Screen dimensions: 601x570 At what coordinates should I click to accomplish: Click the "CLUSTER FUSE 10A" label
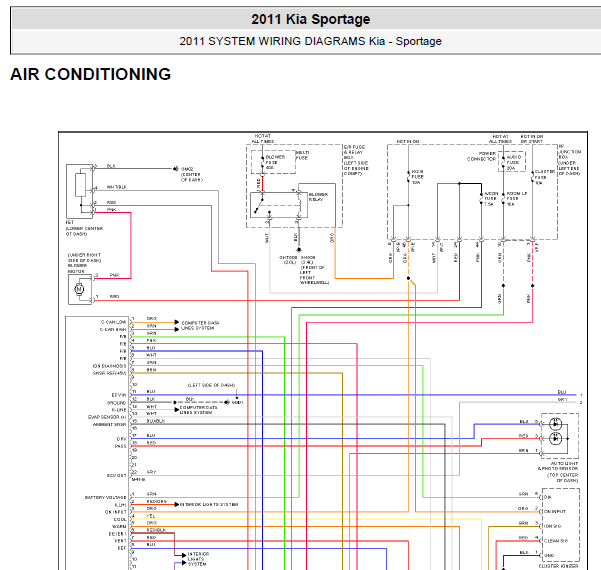545,177
